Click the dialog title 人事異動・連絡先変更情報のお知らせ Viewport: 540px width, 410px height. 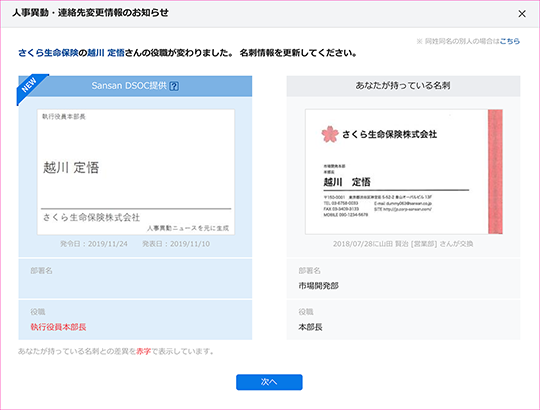91,13
